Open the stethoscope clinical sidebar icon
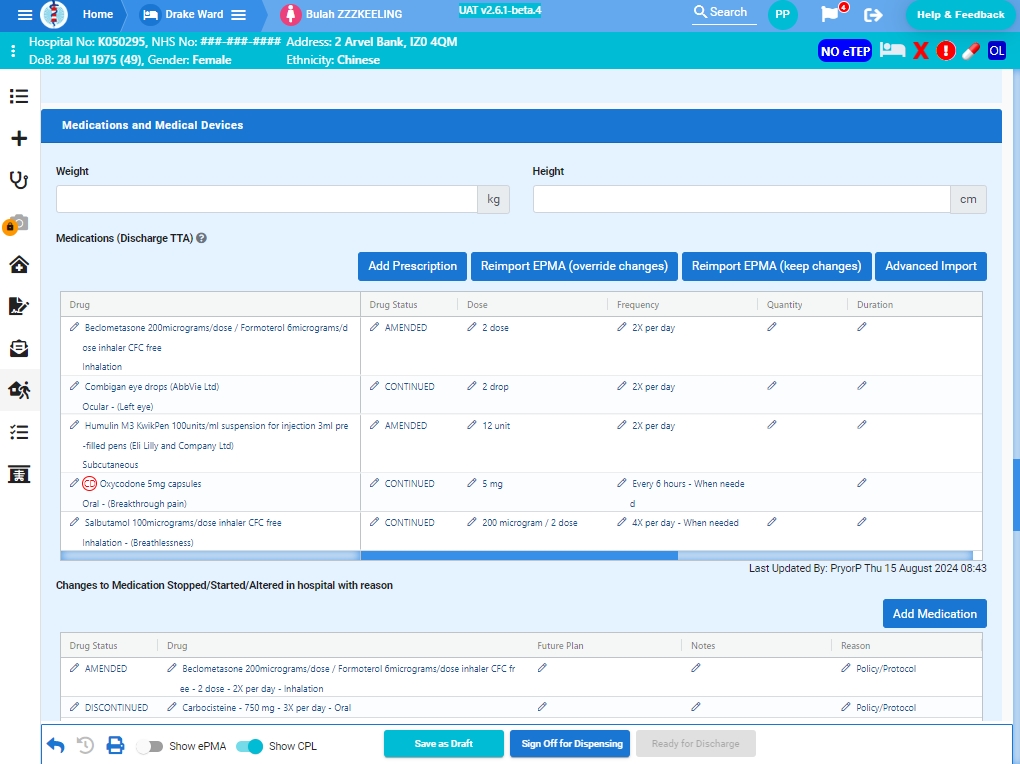 [x=19, y=180]
